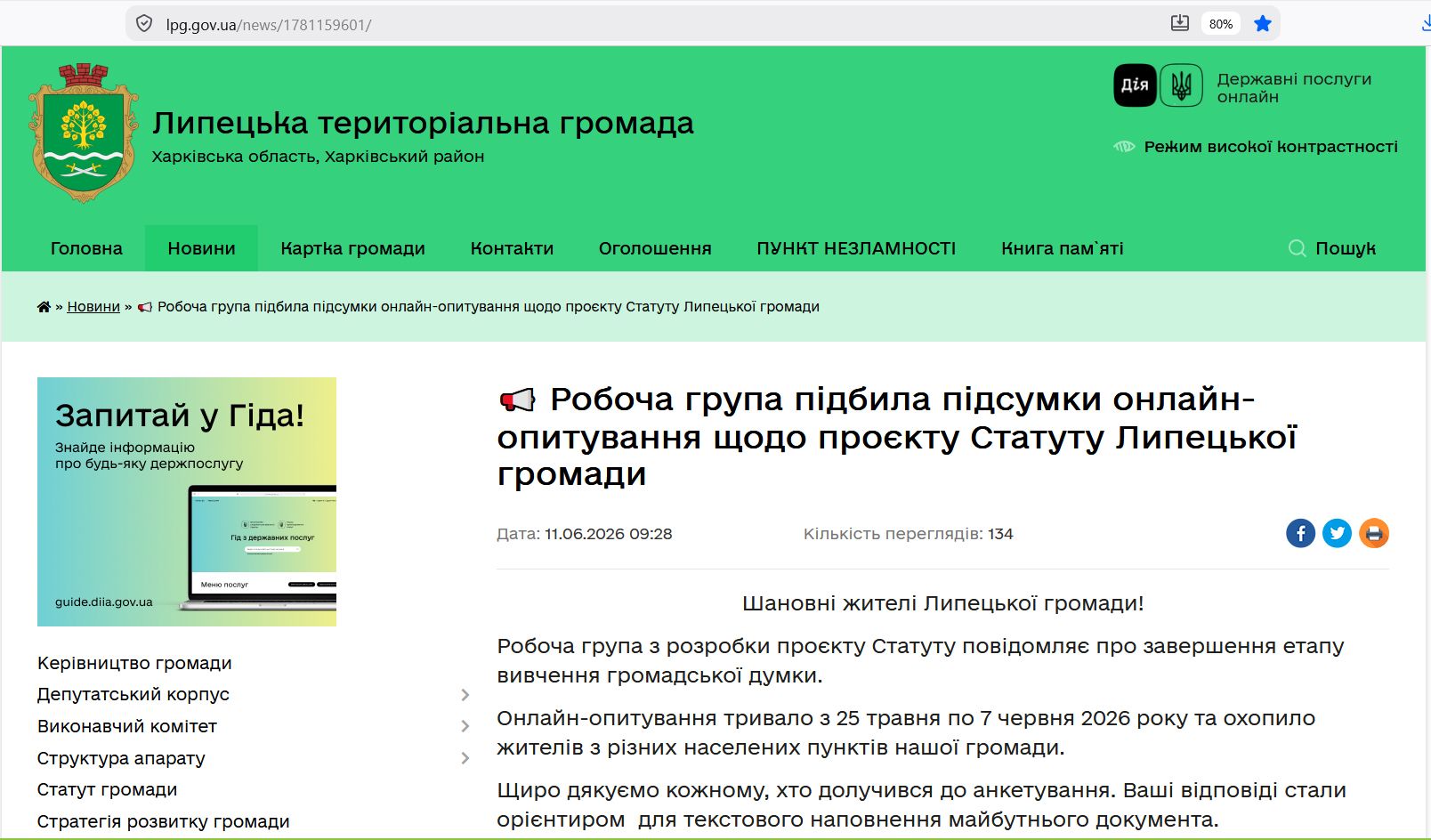Expand the Депутатський корпус submenu chevron
The image size is (1431, 840).
[x=465, y=695]
